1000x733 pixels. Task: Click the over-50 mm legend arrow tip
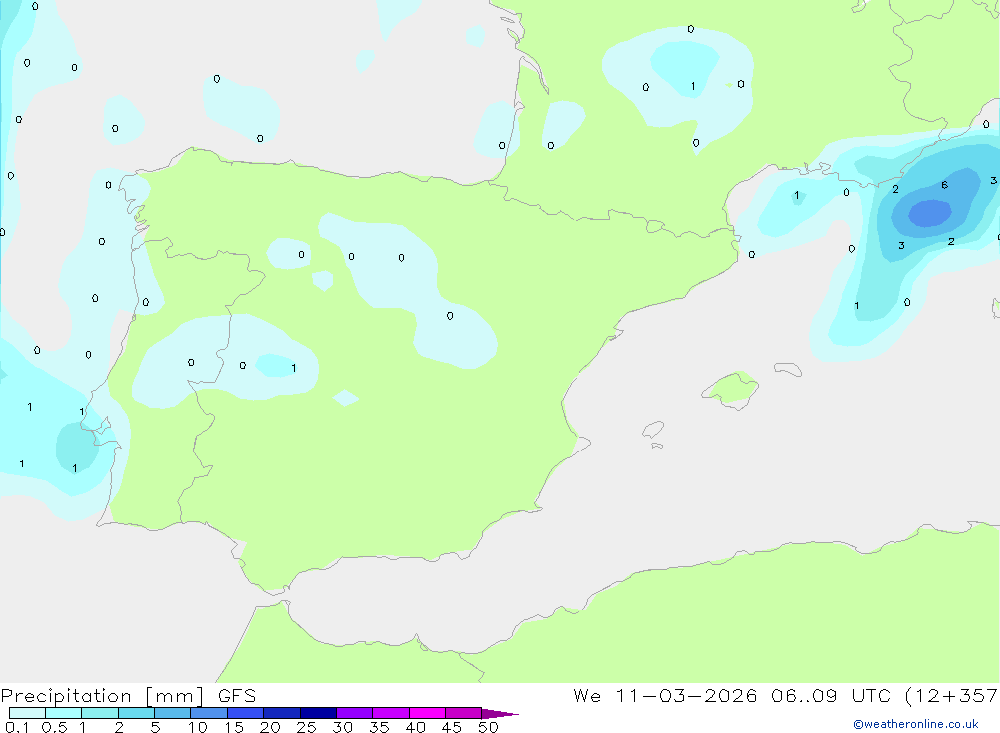[x=499, y=714]
